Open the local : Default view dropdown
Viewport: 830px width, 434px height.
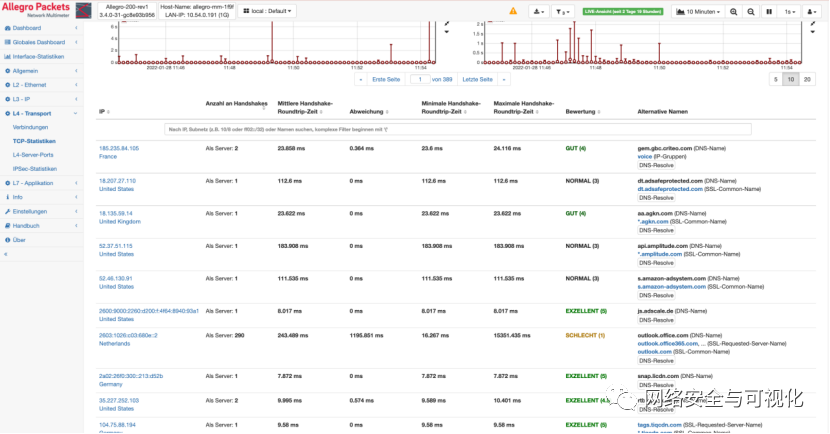[267, 11]
